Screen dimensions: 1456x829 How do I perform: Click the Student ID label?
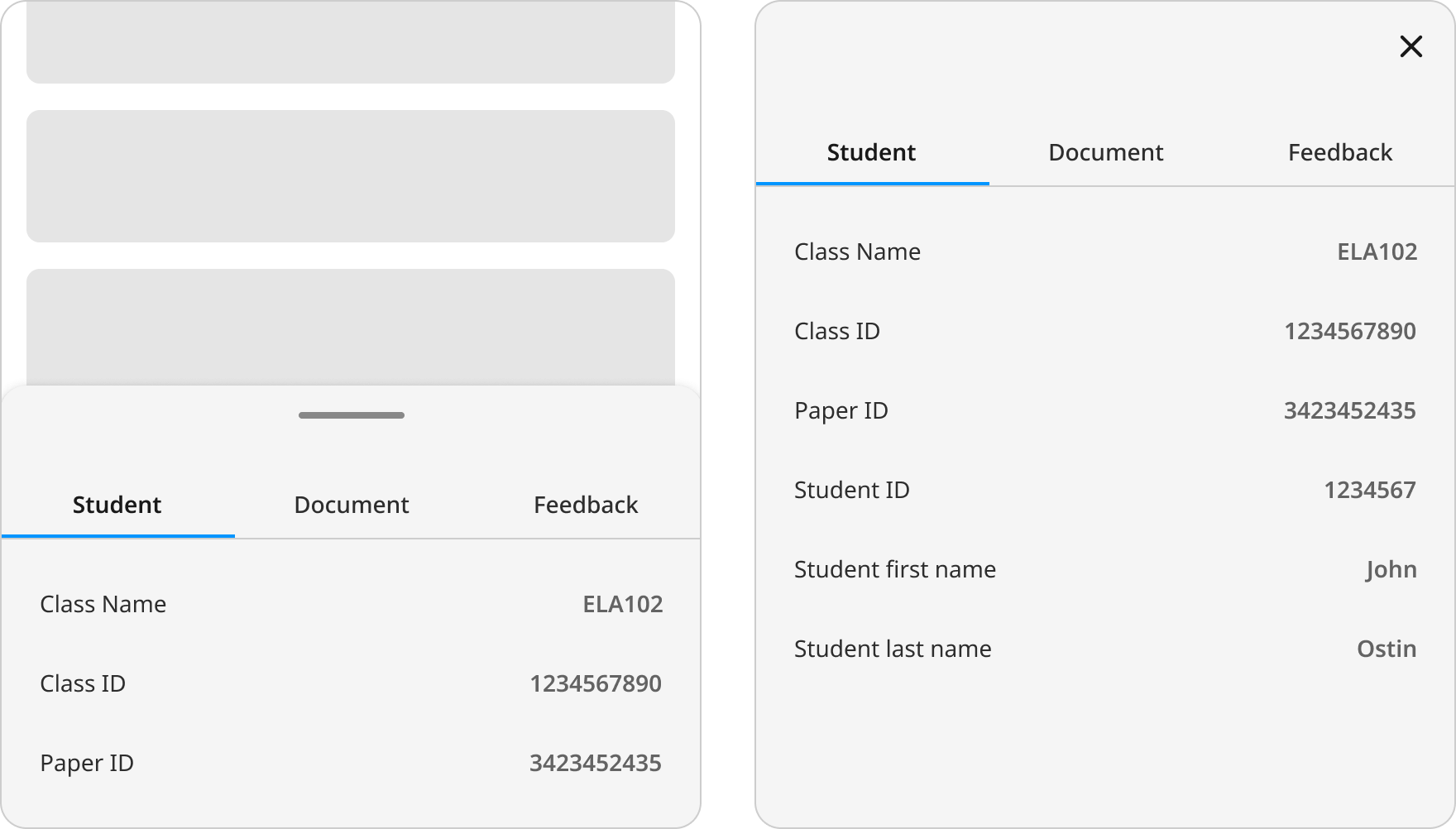point(852,490)
